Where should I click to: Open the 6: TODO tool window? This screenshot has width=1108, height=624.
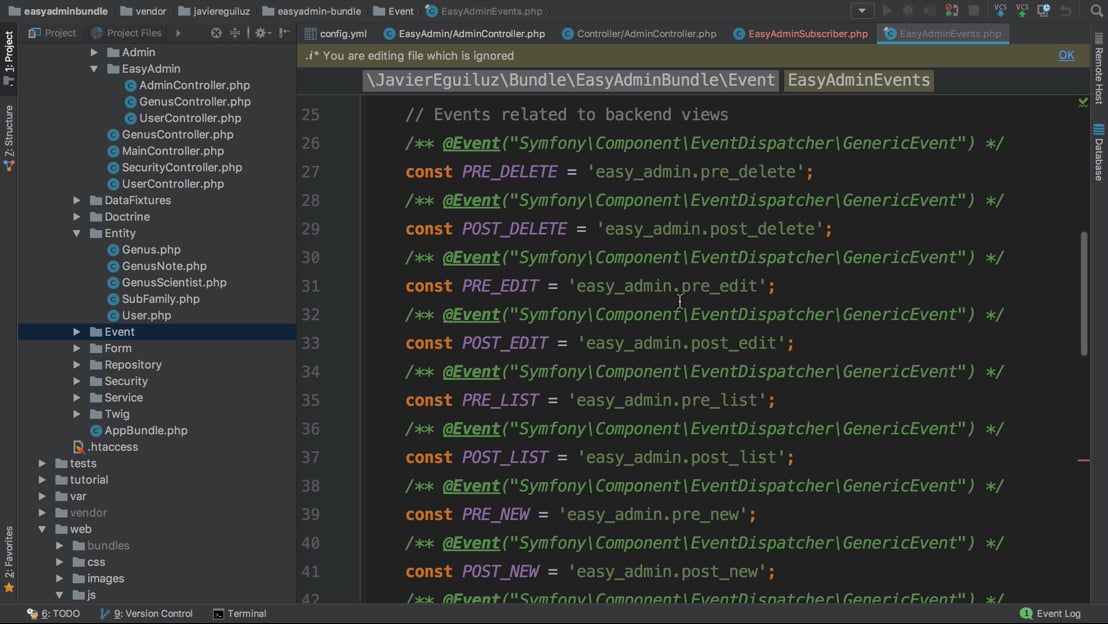click(54, 613)
